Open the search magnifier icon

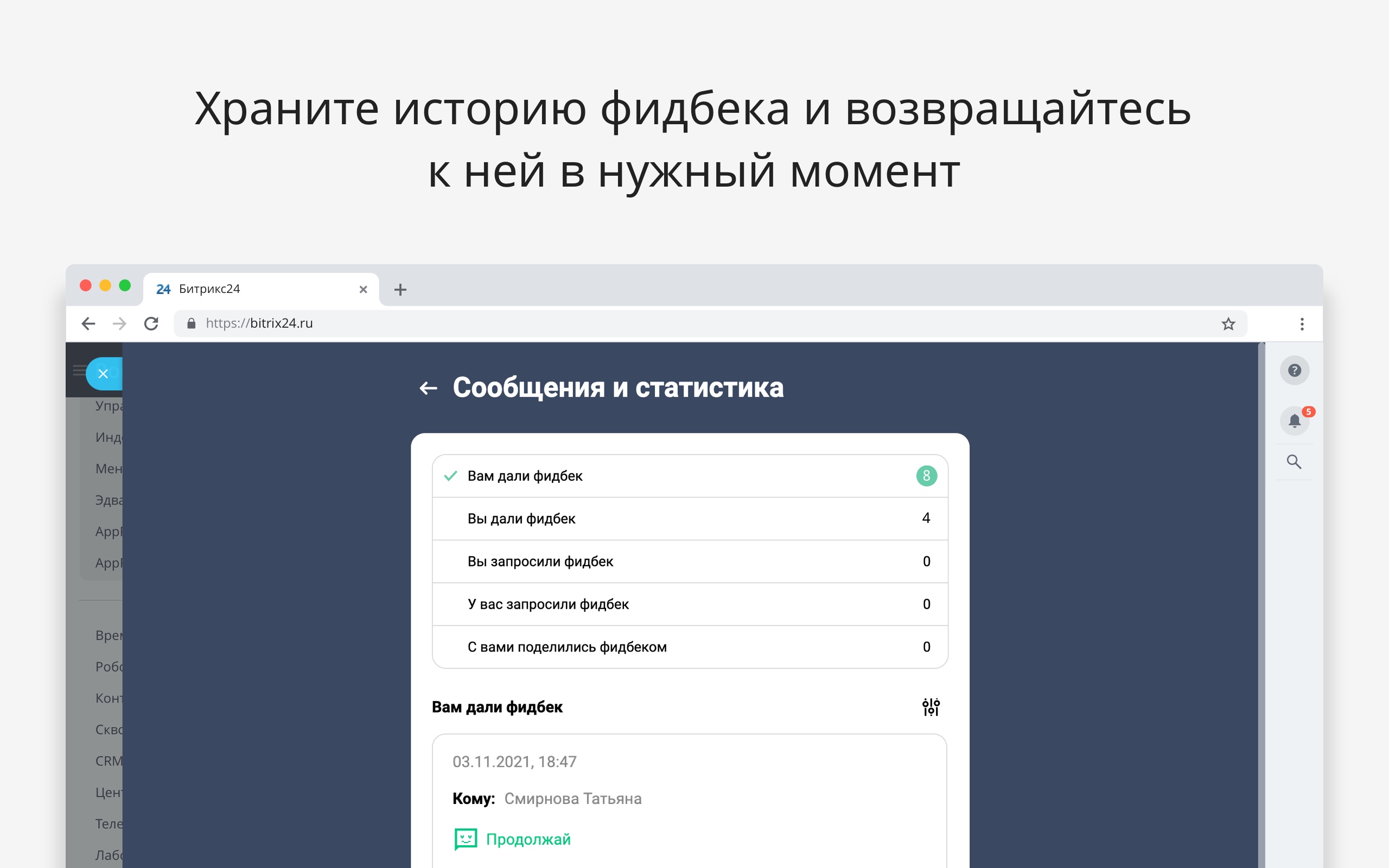pyautogui.click(x=1294, y=462)
